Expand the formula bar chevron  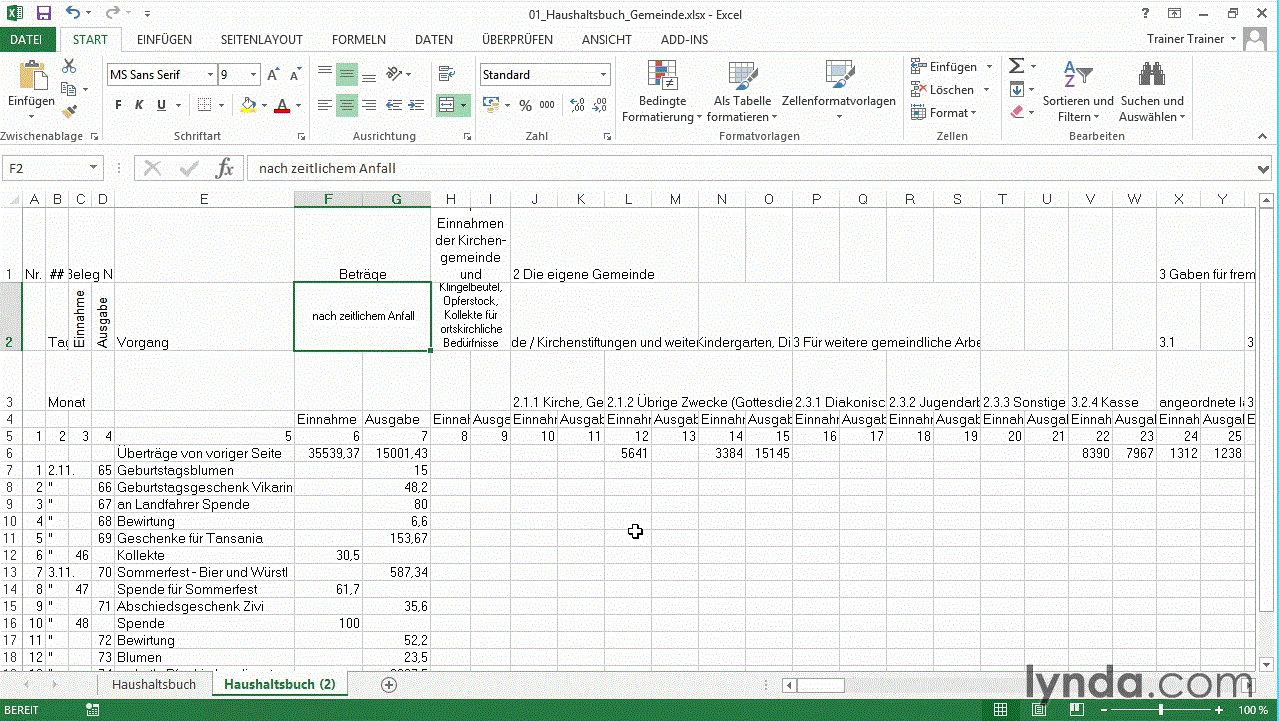[x=1264, y=168]
